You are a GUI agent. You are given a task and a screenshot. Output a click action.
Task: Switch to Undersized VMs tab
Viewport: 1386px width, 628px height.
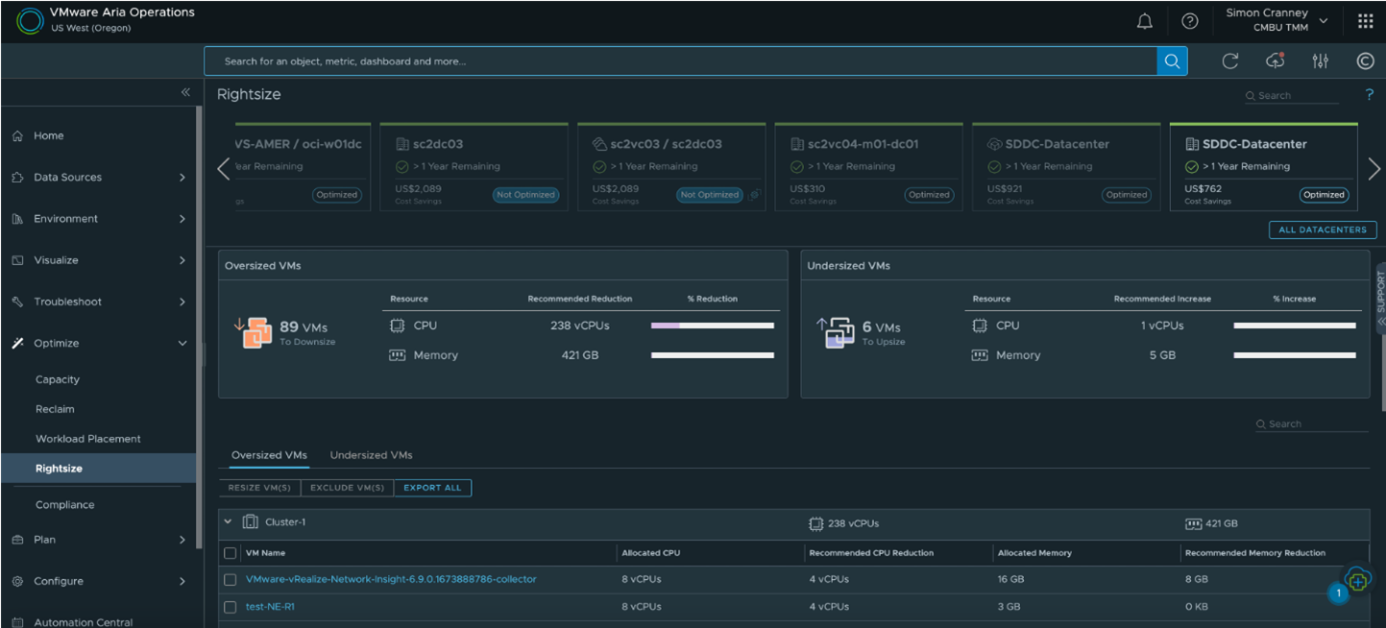[x=371, y=455]
